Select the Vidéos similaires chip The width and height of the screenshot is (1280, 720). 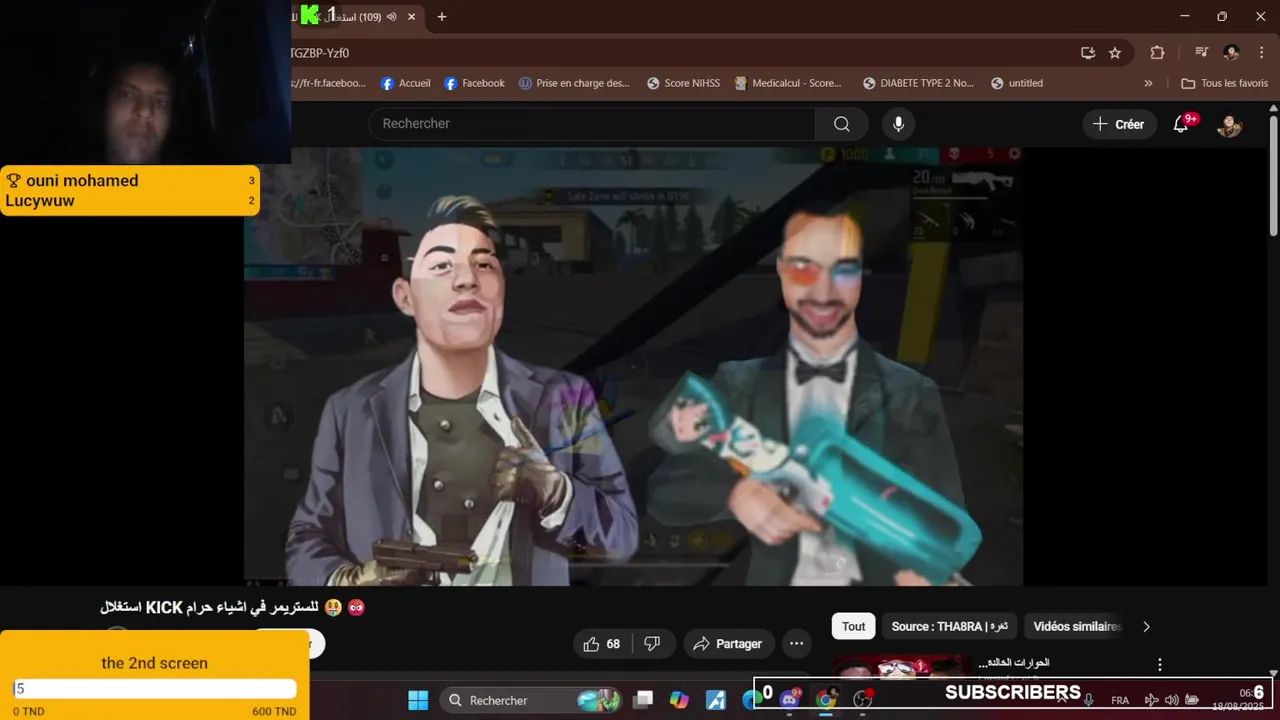pos(1076,627)
